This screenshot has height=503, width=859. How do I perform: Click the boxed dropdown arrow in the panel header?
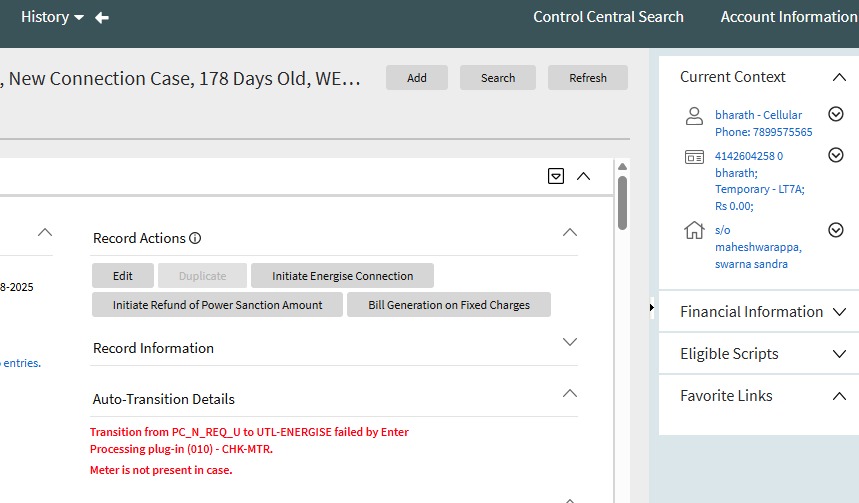pos(556,176)
